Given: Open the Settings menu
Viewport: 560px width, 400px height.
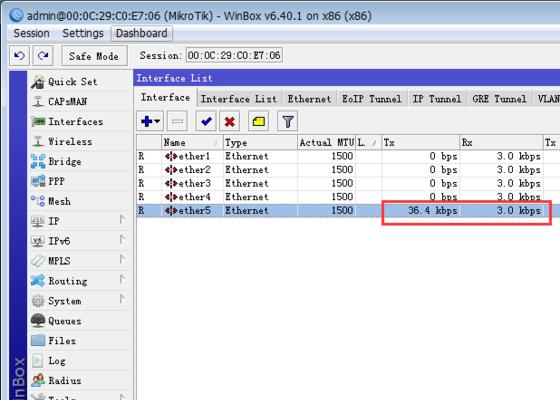Looking at the screenshot, I should (x=83, y=33).
